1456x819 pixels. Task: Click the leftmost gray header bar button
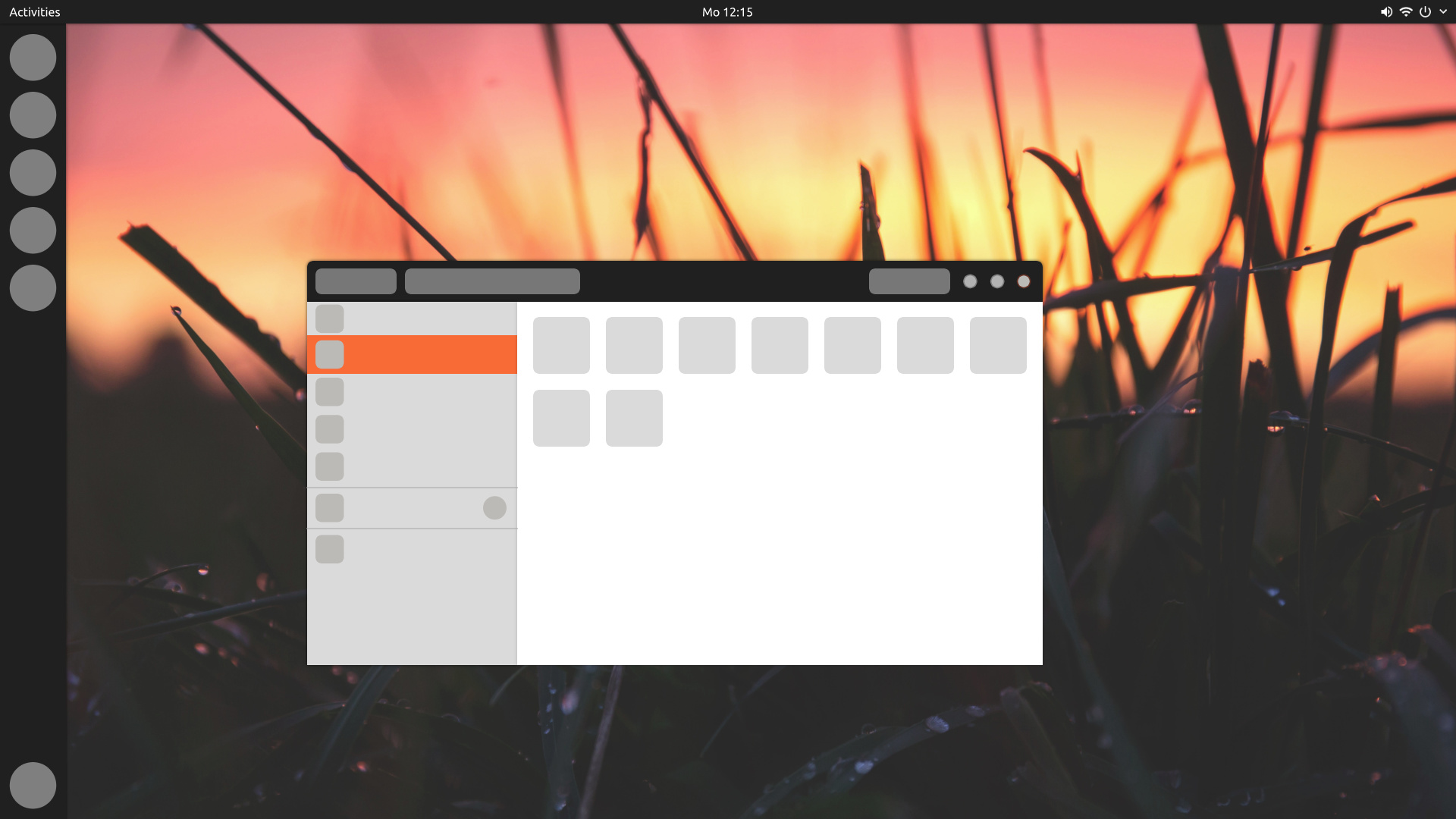pos(356,281)
